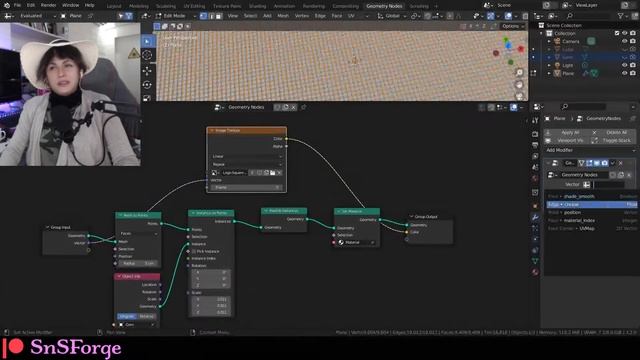Screen dimensions: 640x360
Task: Activate the Select Box tool in viewport
Action: click(x=147, y=41)
